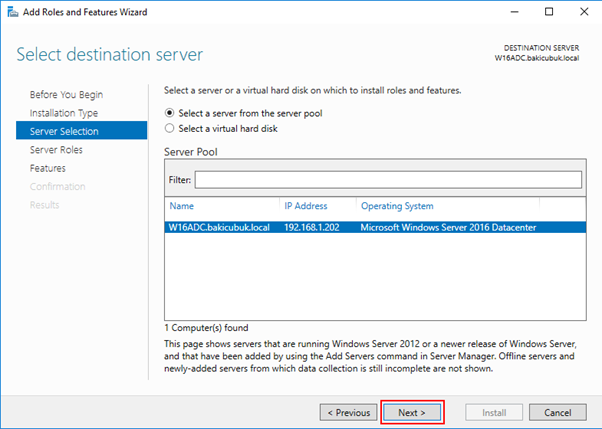Close the Add Roles and Features Wizard
Screen dimensions: 602x429
tap(584, 12)
